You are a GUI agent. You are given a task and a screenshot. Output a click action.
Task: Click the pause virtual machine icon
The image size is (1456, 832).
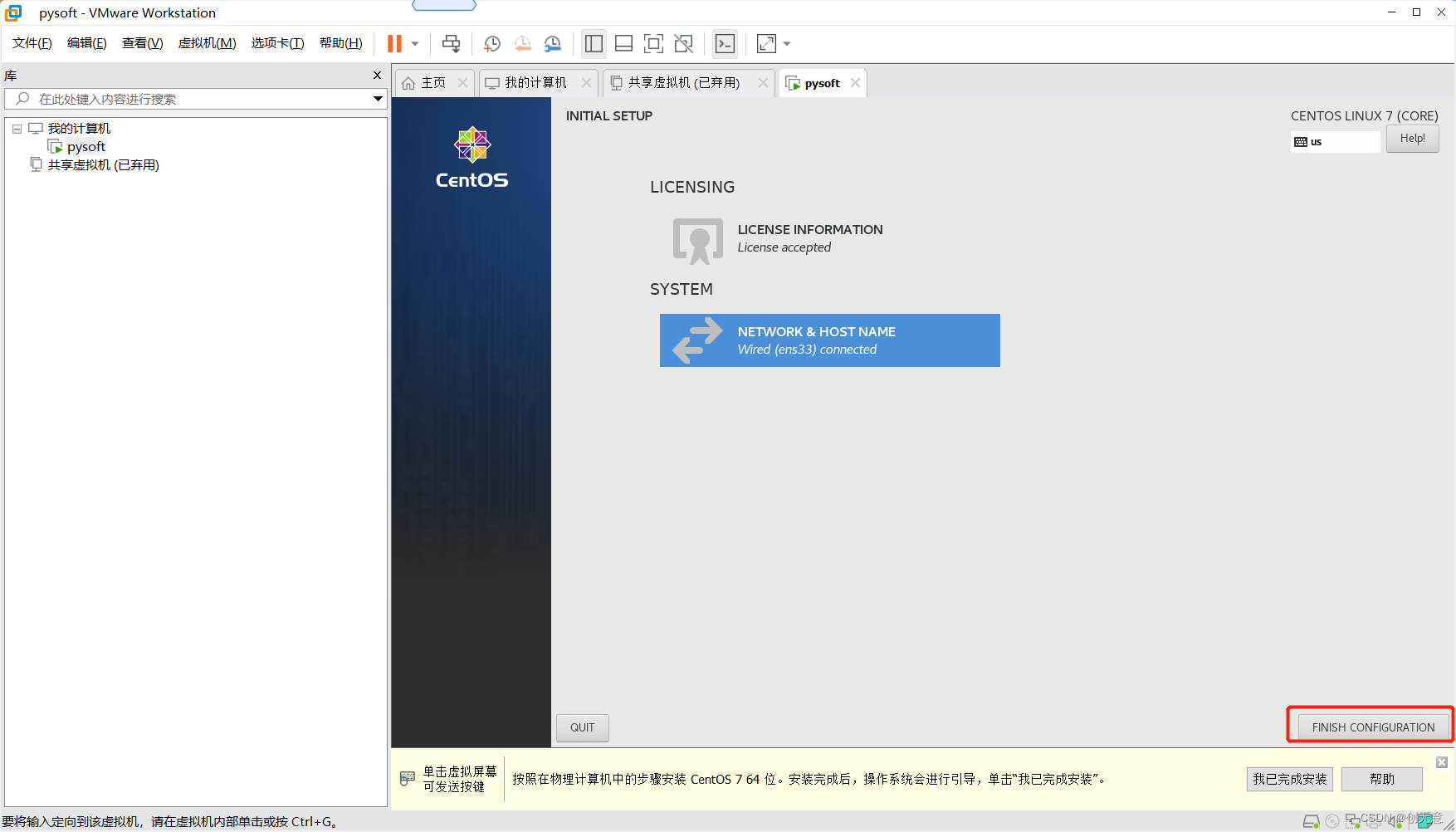pos(394,43)
